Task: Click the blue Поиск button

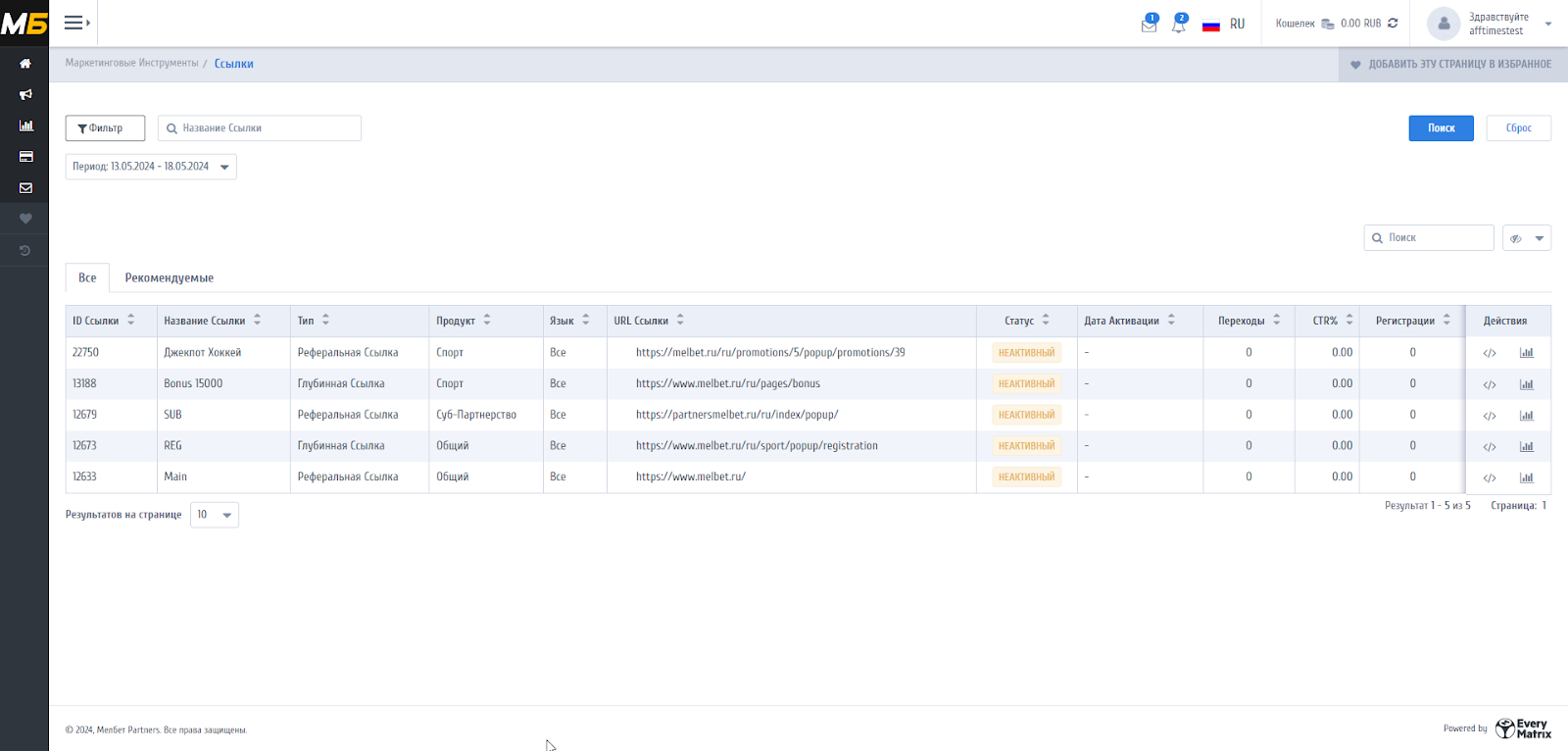Action: (1441, 128)
